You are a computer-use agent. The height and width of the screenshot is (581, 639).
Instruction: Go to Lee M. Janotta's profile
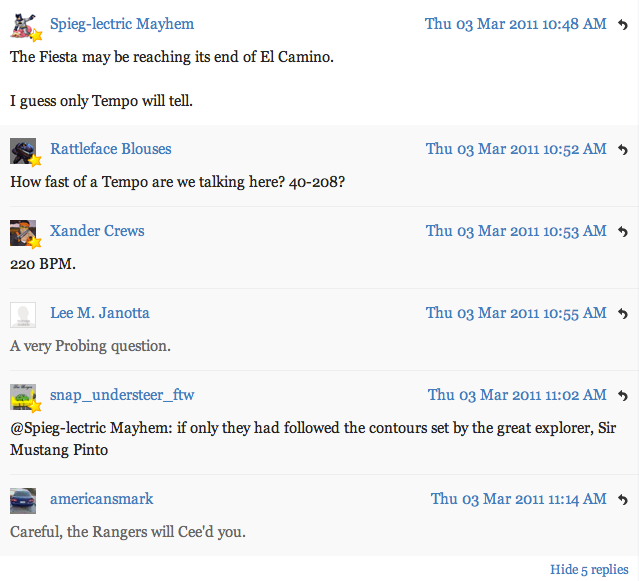point(100,313)
